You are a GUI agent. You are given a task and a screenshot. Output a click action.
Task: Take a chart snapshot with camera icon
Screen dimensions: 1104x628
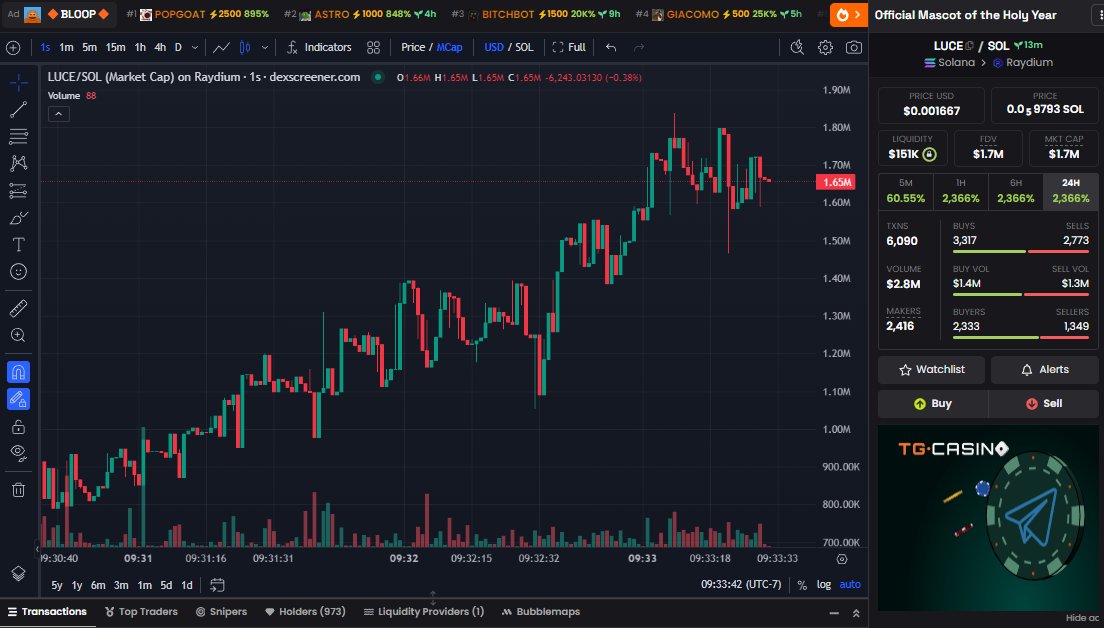(853, 47)
